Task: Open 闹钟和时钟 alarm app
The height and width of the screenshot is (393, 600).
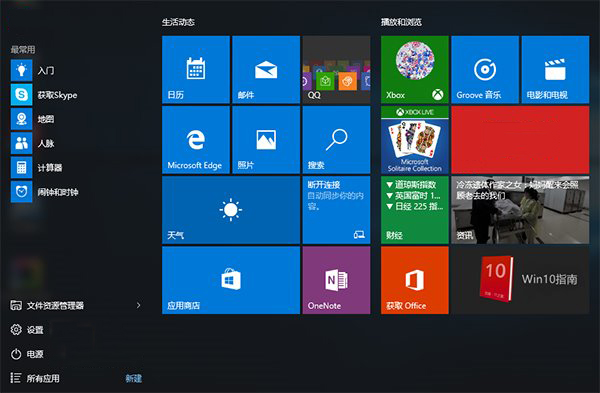Action: pyautogui.click(x=46, y=192)
